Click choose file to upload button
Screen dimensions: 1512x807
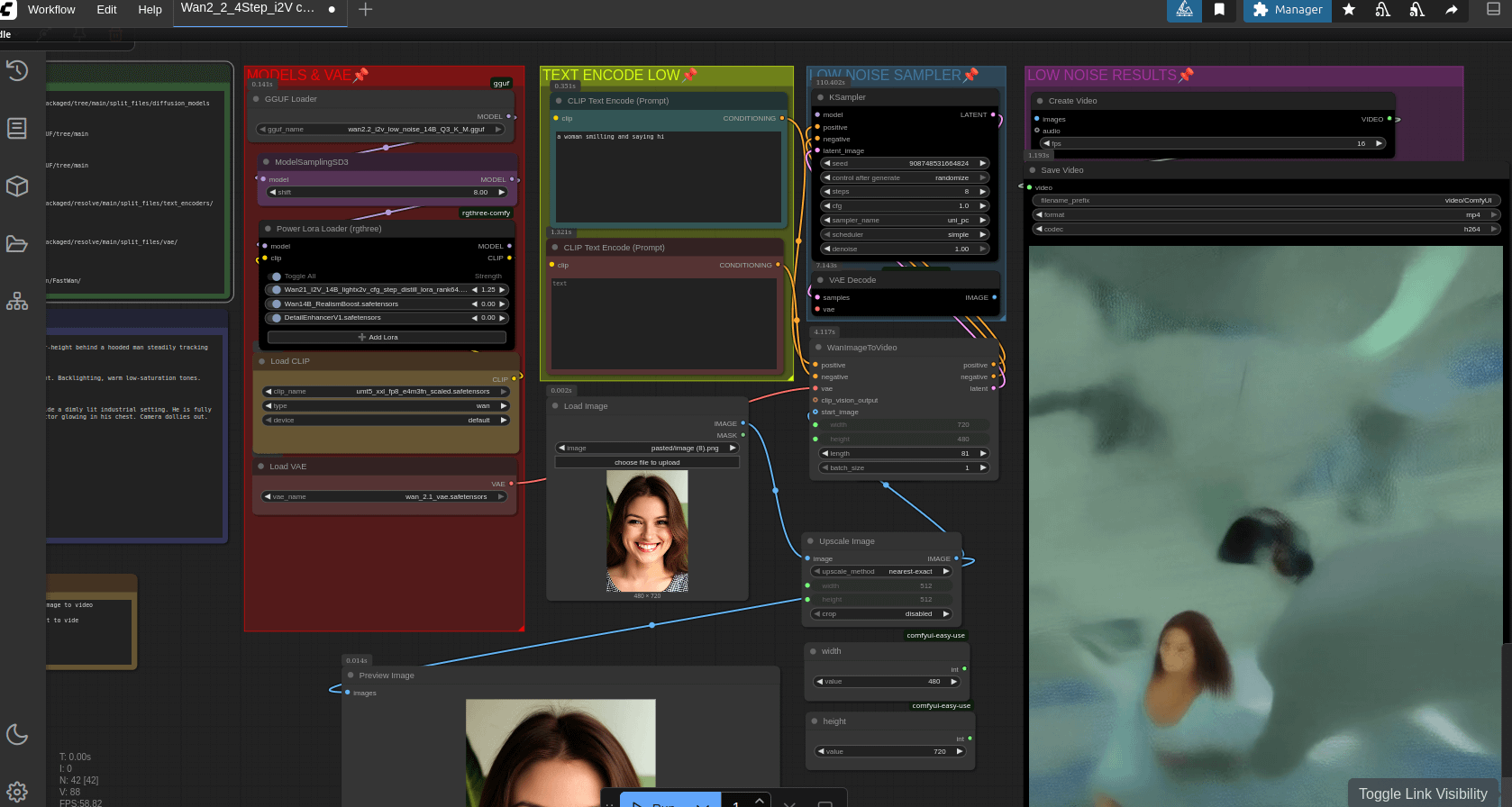point(647,463)
